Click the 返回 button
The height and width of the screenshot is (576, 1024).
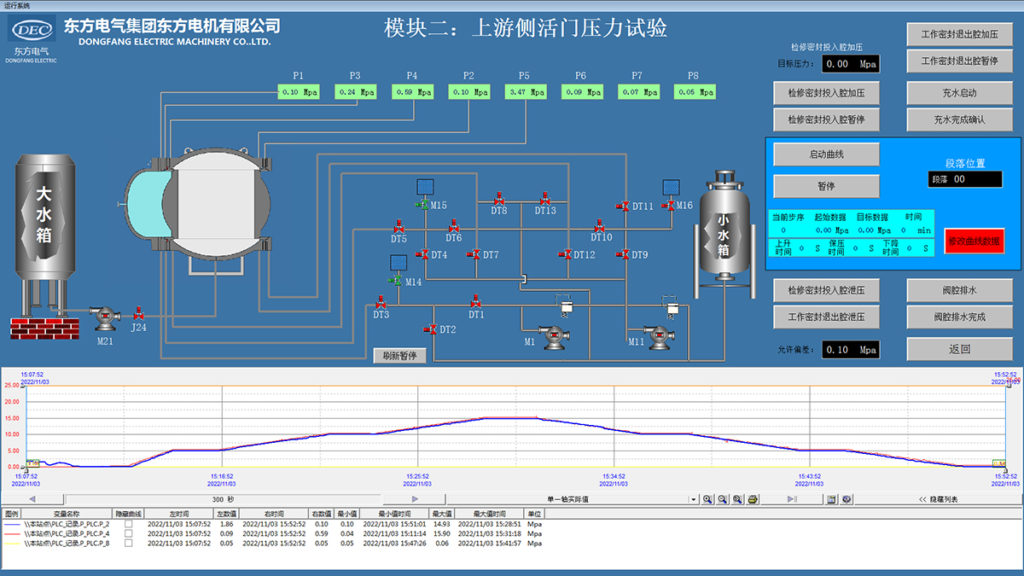[x=959, y=349]
